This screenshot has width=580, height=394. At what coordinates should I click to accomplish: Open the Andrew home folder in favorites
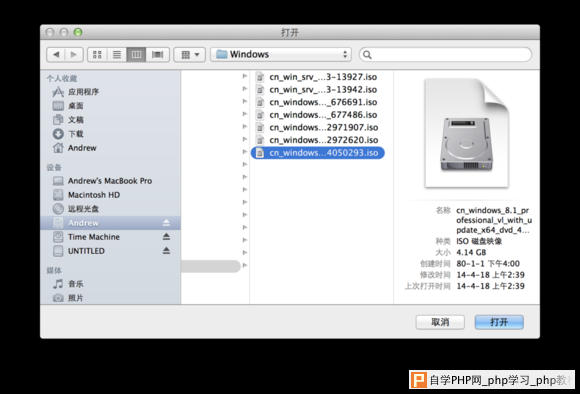[110, 148]
